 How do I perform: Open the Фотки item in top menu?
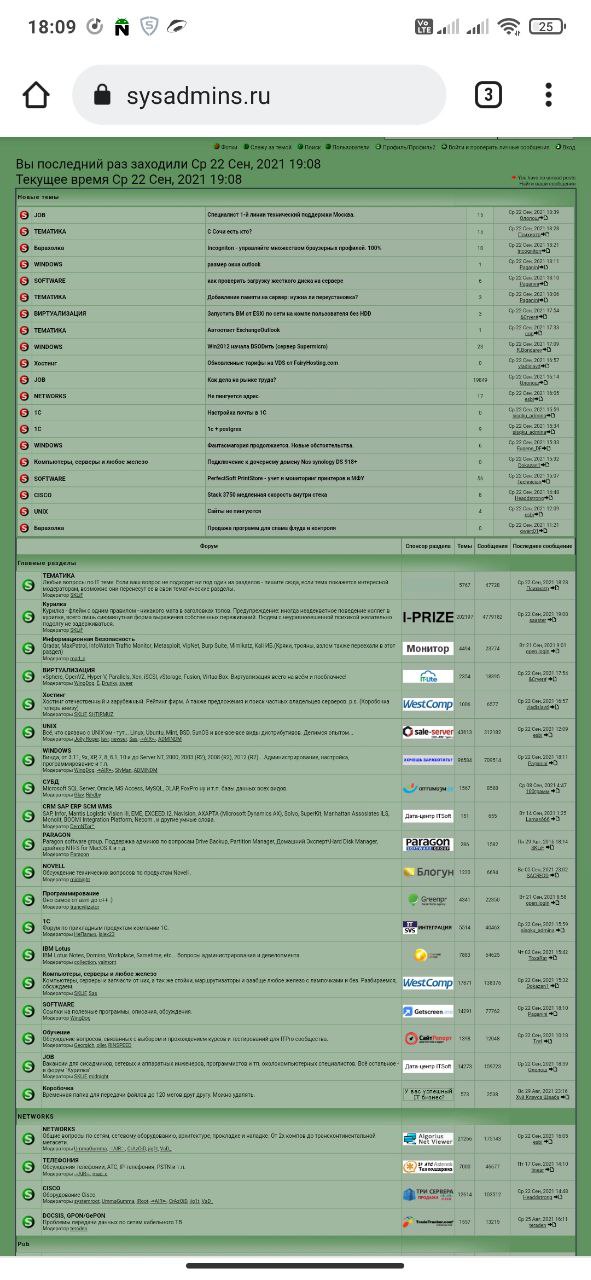(x=227, y=147)
